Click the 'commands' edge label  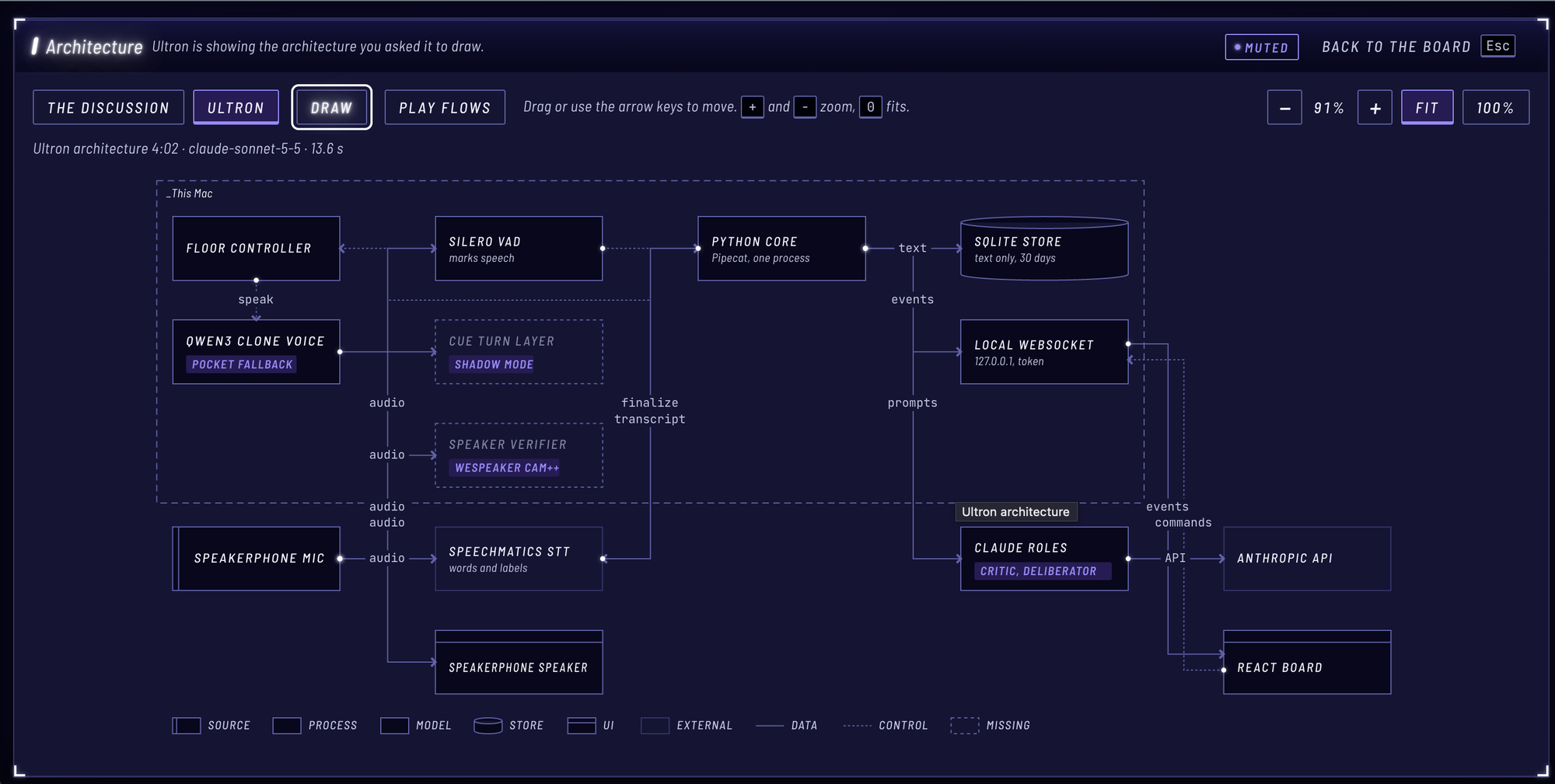tap(1183, 523)
